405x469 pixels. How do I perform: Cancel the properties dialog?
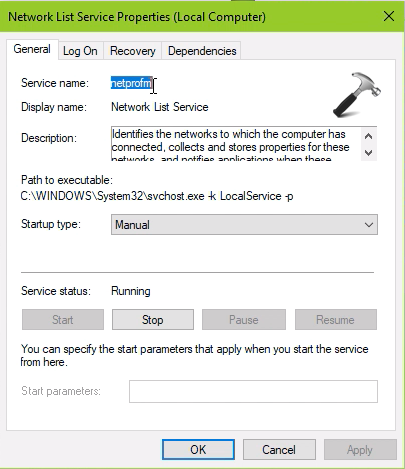click(x=279, y=450)
